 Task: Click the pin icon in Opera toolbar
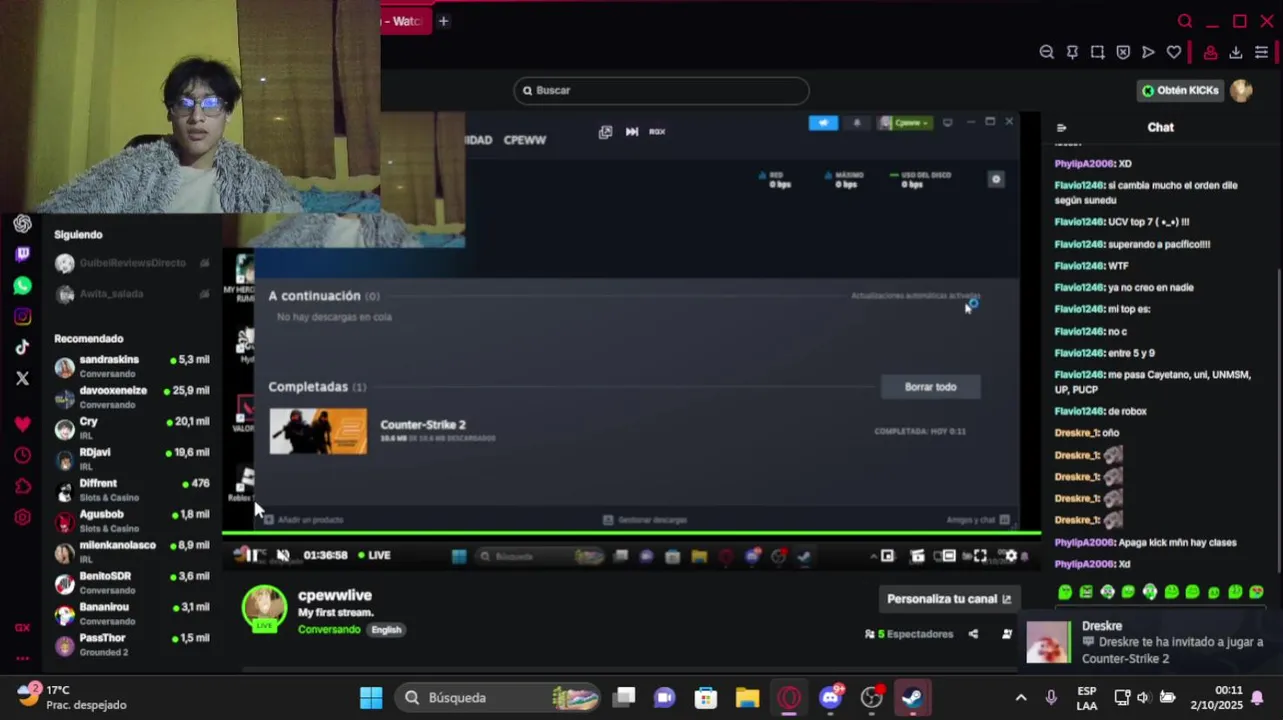pyautogui.click(x=1072, y=52)
